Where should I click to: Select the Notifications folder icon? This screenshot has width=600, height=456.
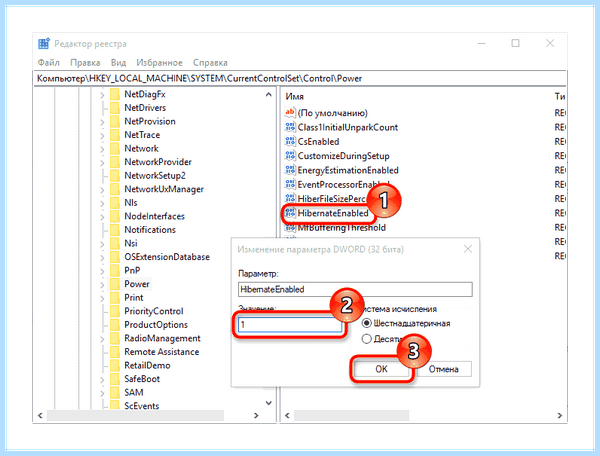tap(115, 230)
